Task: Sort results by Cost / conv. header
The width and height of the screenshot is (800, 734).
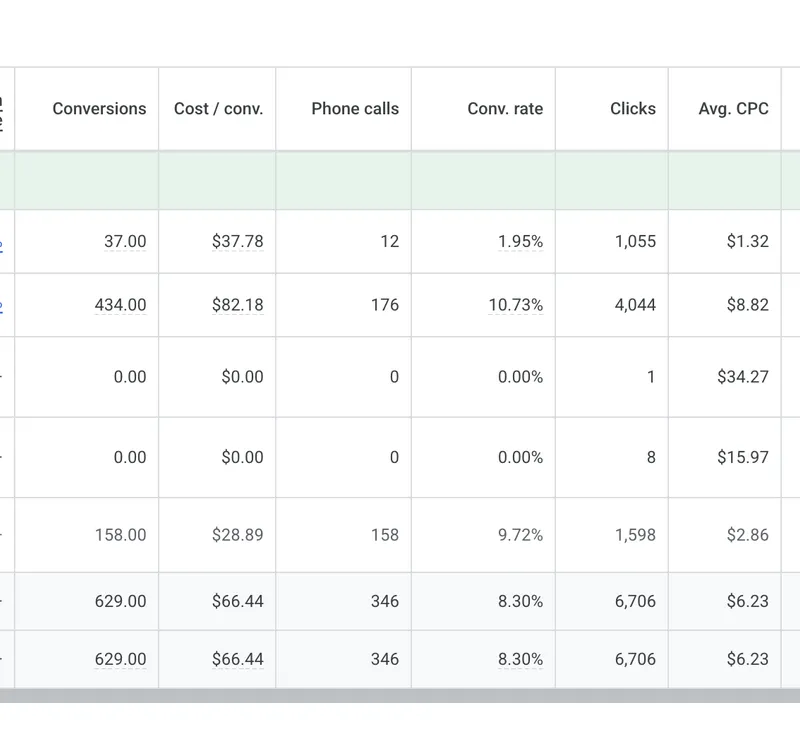Action: coord(216,108)
